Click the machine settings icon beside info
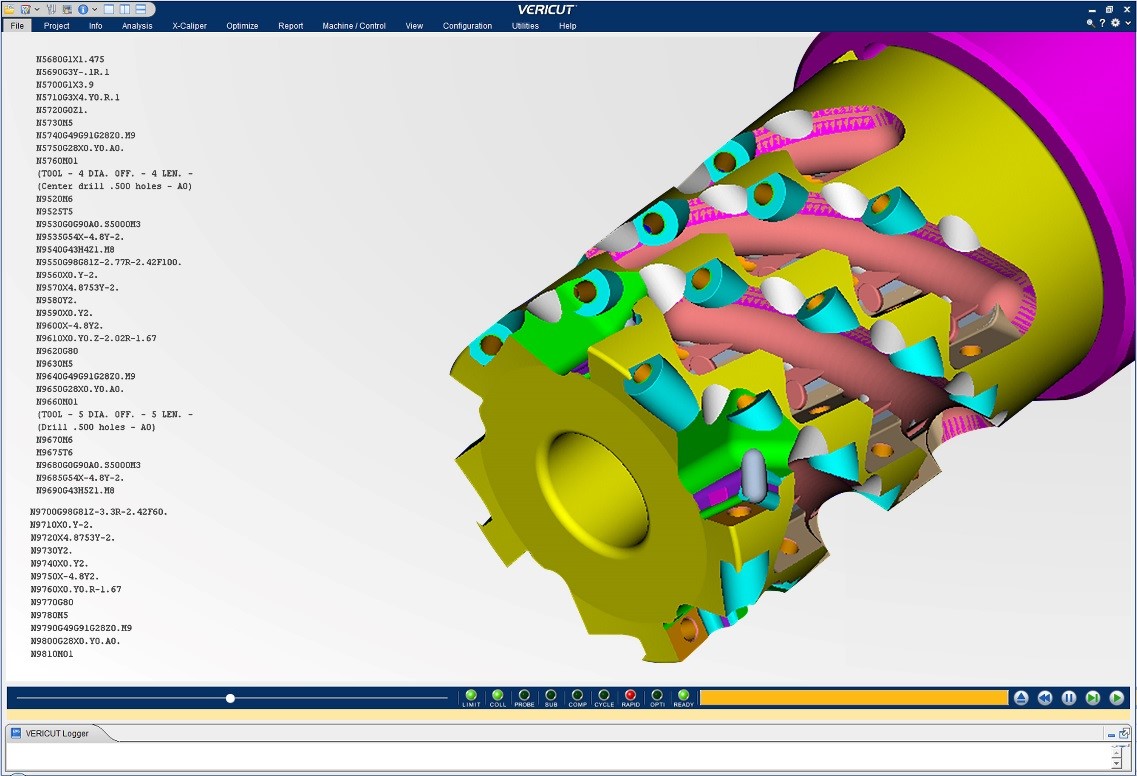The image size is (1137, 776). 67,9
